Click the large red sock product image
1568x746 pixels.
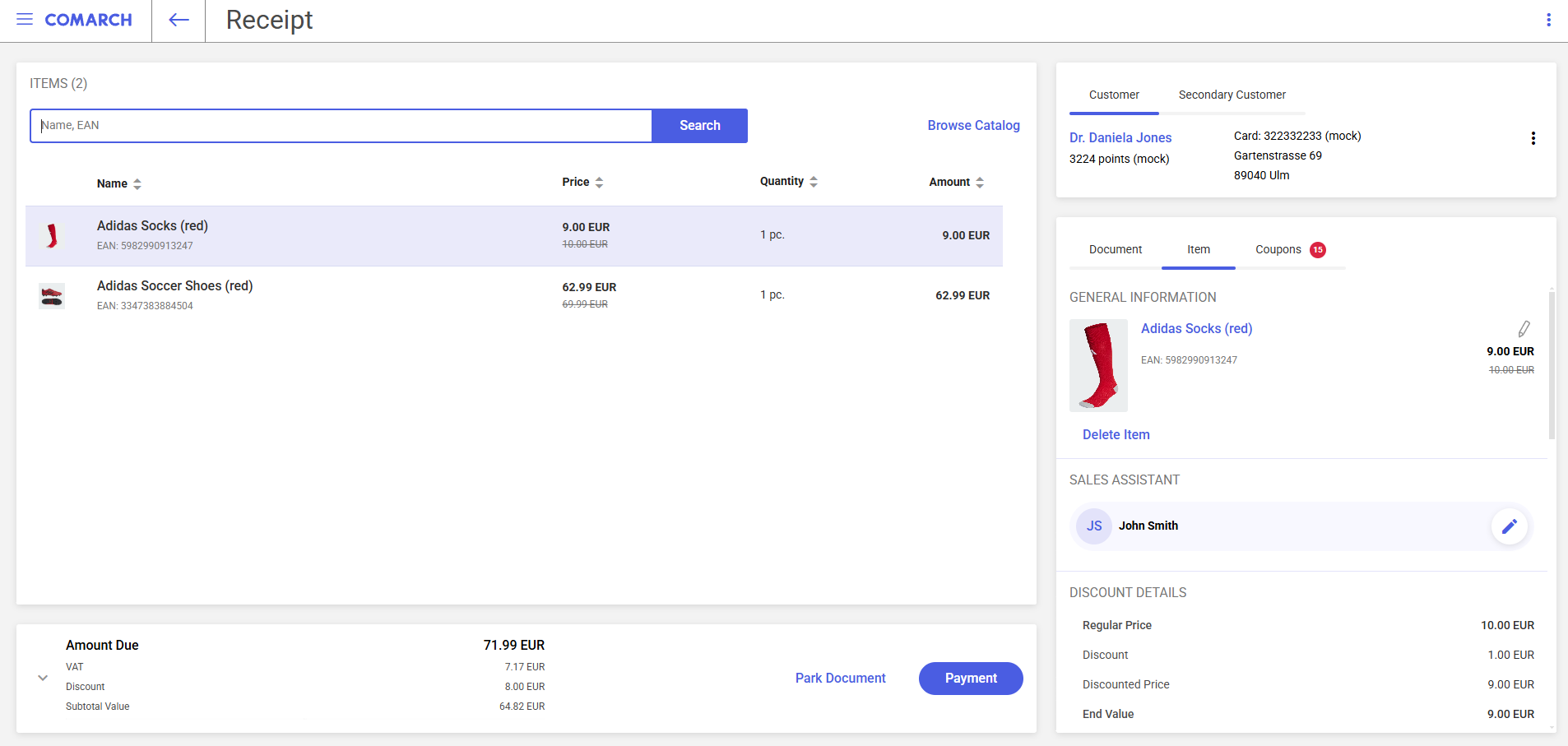[1098, 365]
